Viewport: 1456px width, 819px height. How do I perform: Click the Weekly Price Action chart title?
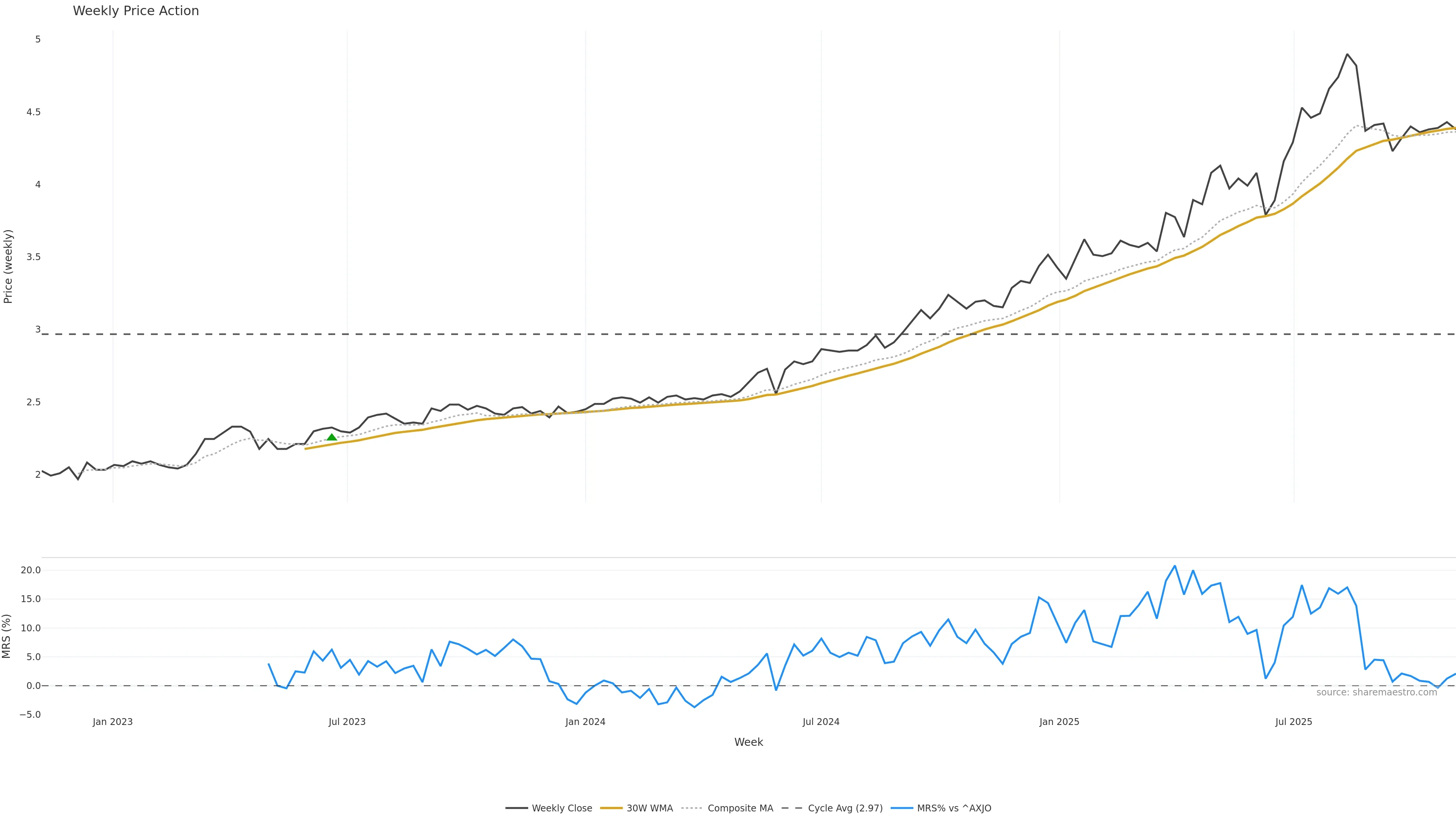(x=136, y=11)
